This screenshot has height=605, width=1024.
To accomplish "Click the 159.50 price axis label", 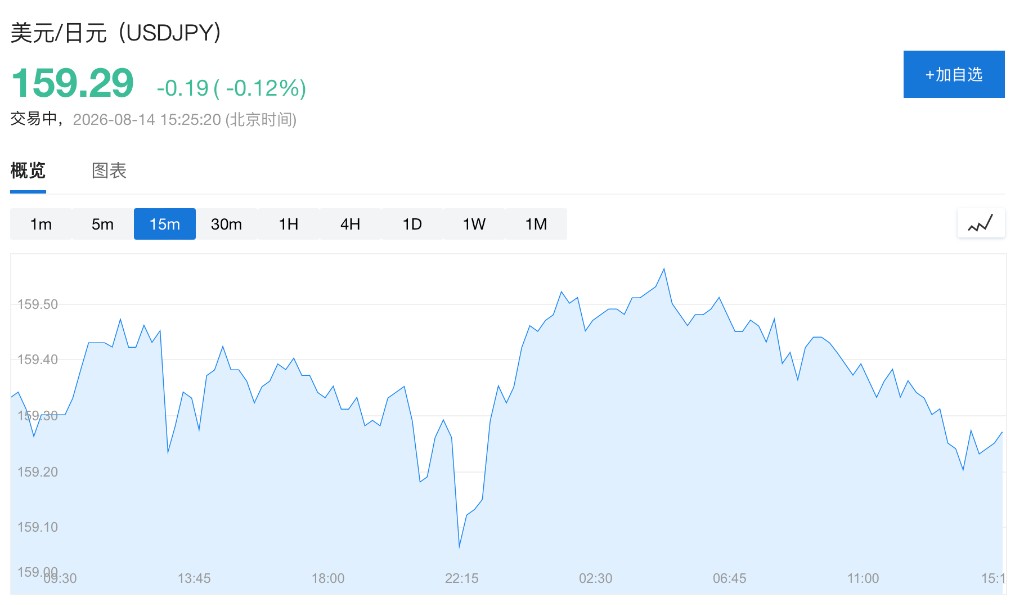I will coord(37,304).
